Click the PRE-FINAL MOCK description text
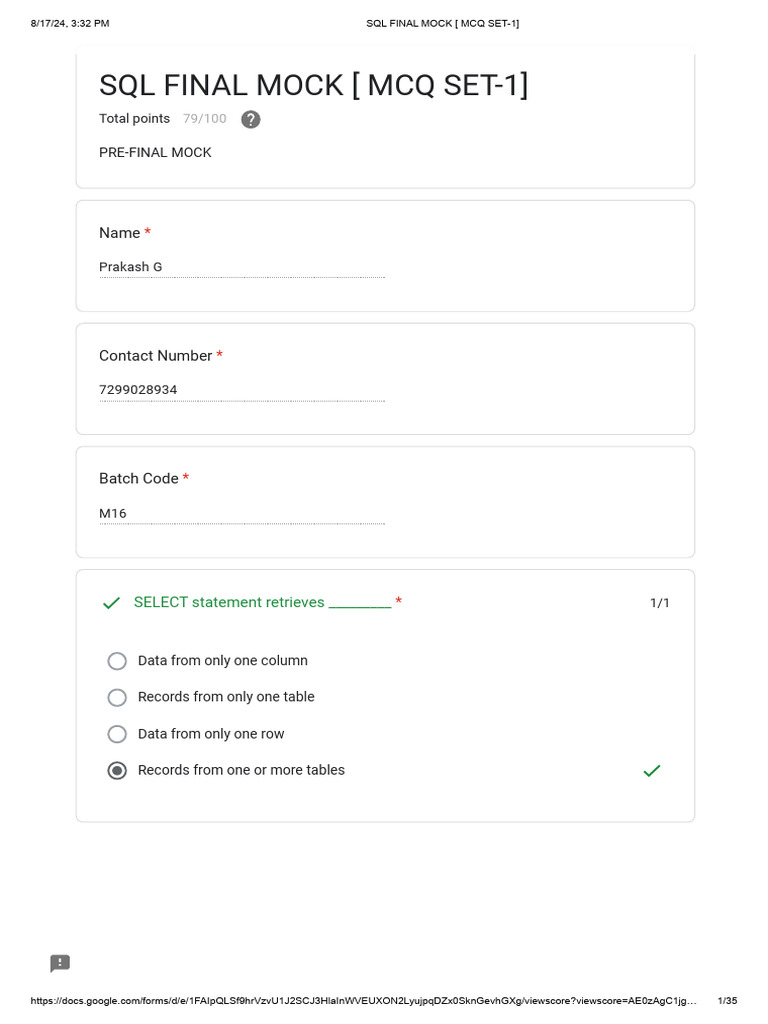768x1024 pixels. pyautogui.click(x=155, y=152)
